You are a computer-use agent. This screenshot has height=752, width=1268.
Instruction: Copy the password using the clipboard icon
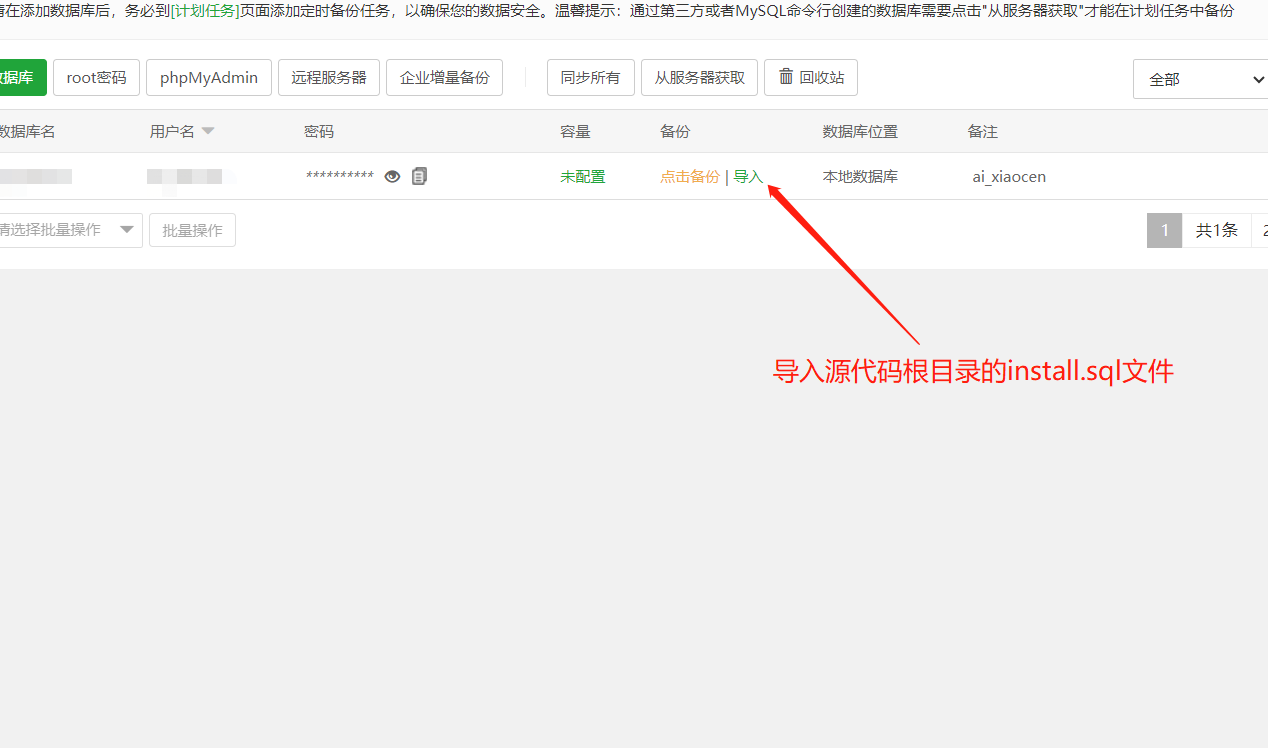[419, 176]
